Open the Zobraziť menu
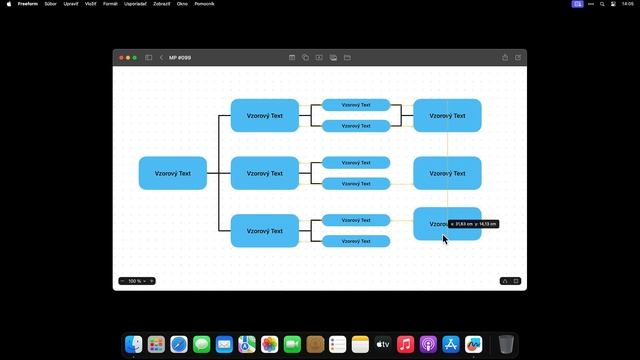This screenshot has width=640, height=360. click(162, 4)
